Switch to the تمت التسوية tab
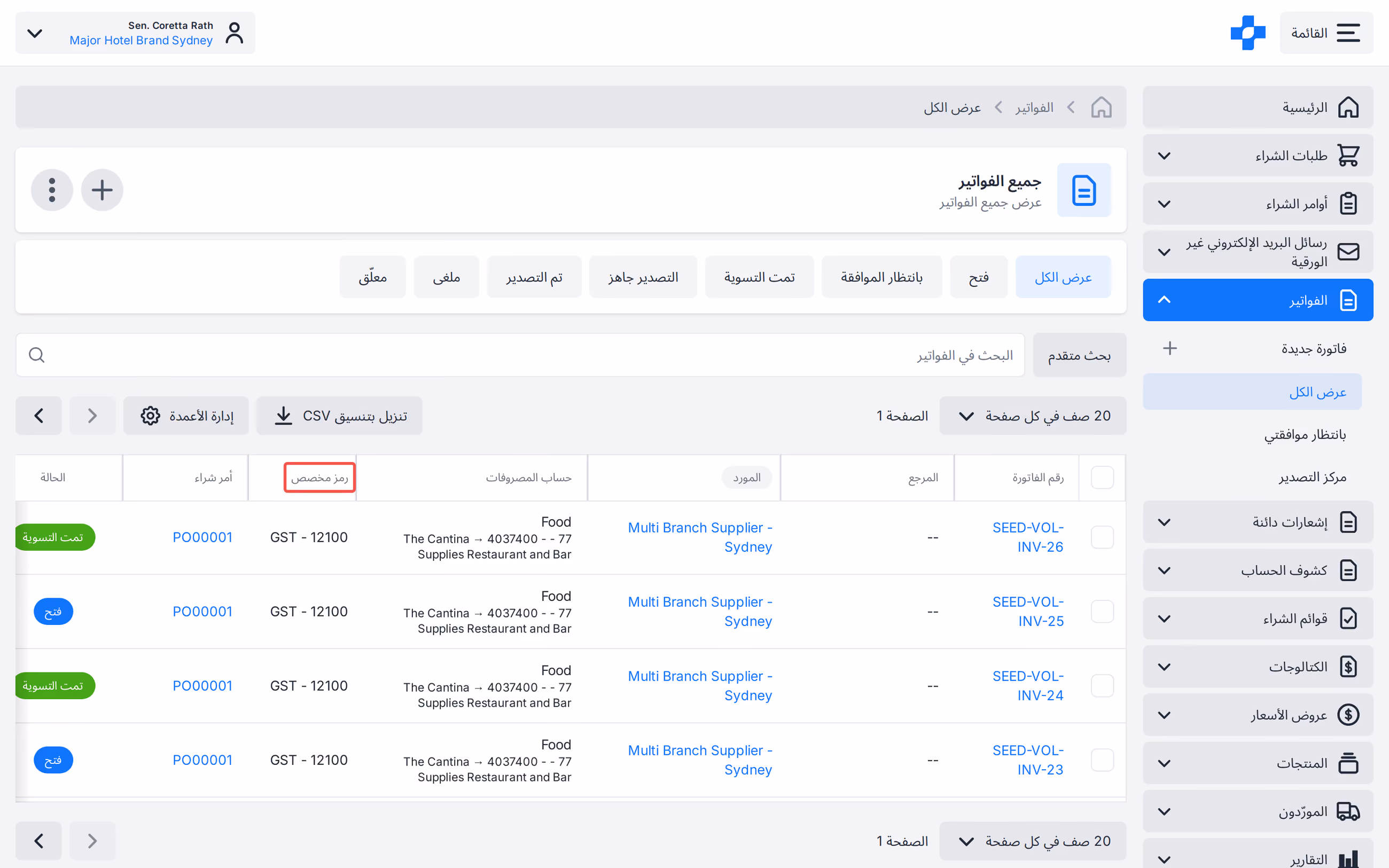The width and height of the screenshot is (1389, 868). (x=759, y=277)
